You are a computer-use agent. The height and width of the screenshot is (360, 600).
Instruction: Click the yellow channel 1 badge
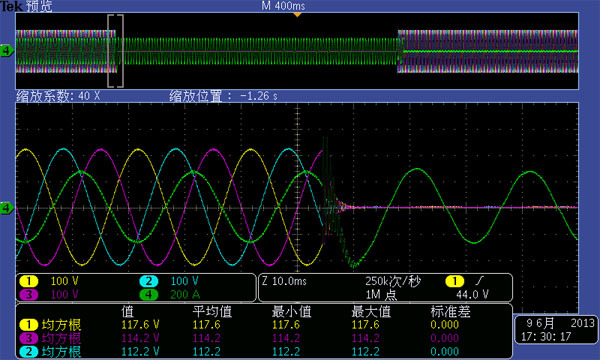coord(28,281)
